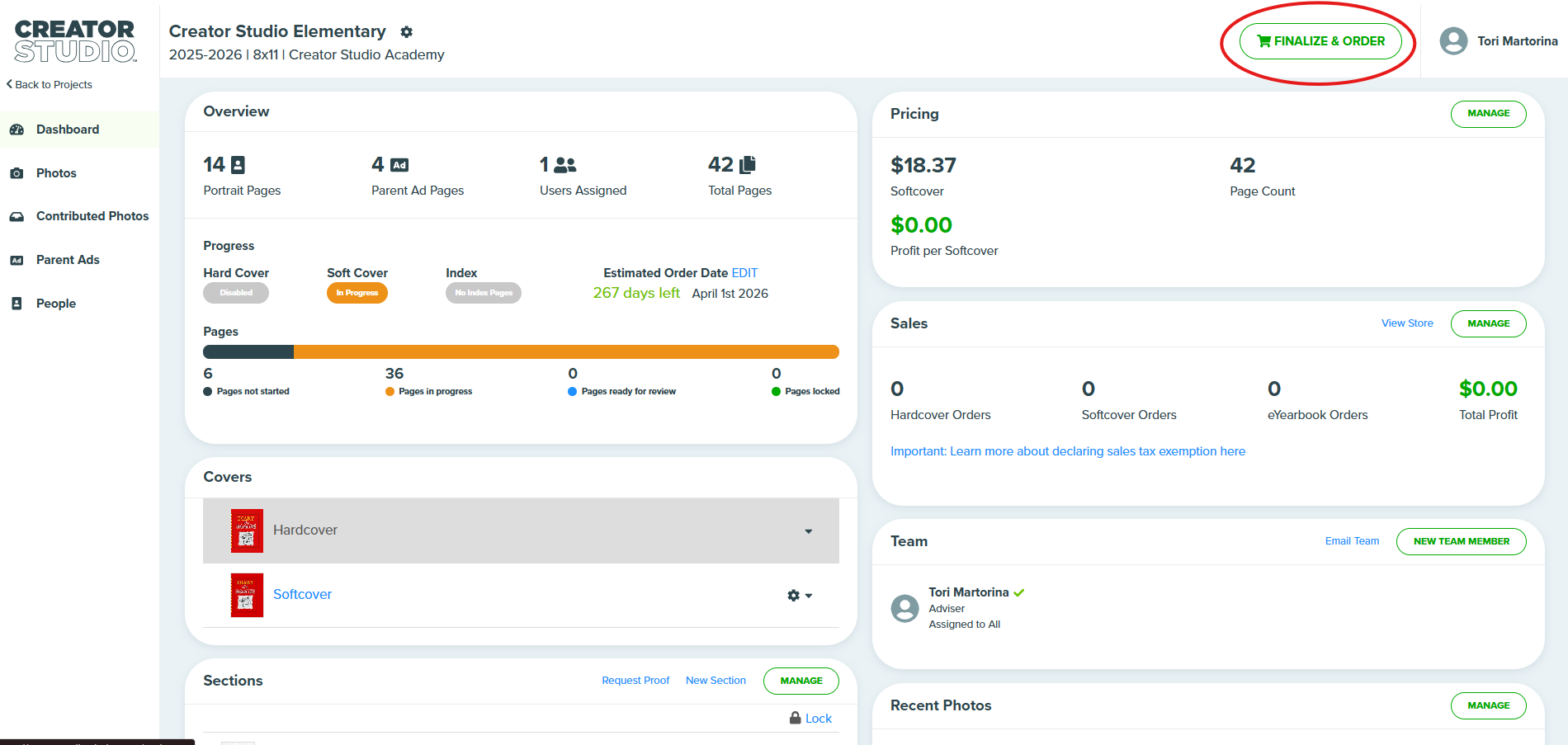This screenshot has width=1568, height=745.
Task: Click the portrait pages icon next to 14
Action: [238, 165]
